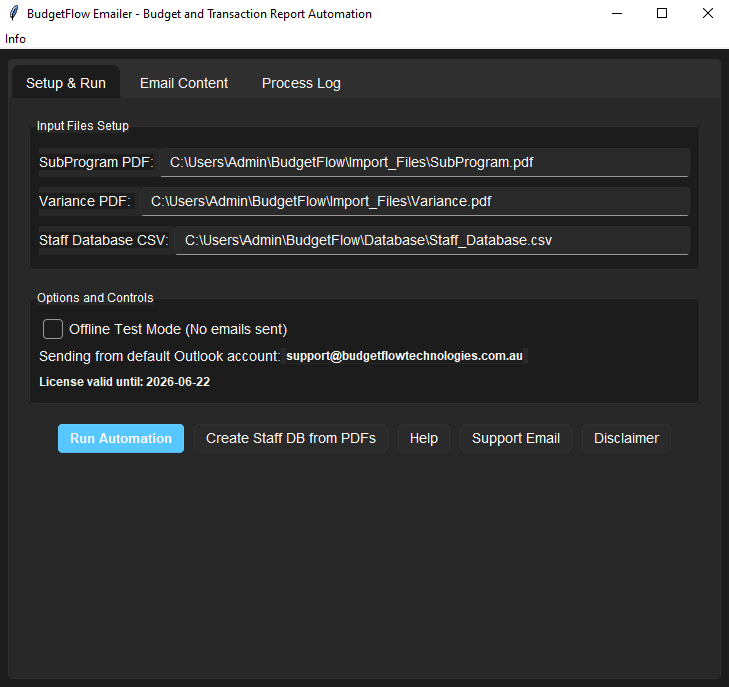Click the License valid until text
This screenshot has height=687, width=729.
[124, 382]
